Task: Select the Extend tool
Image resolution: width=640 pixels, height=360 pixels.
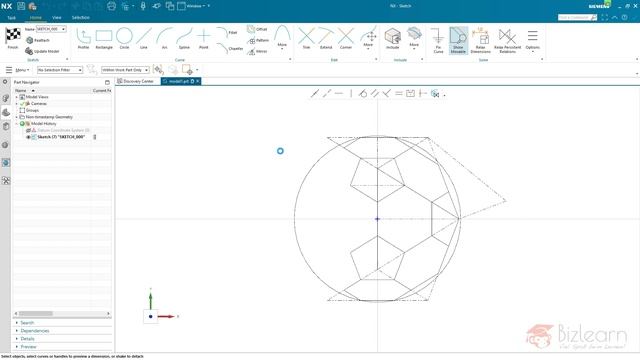Action: [326, 39]
